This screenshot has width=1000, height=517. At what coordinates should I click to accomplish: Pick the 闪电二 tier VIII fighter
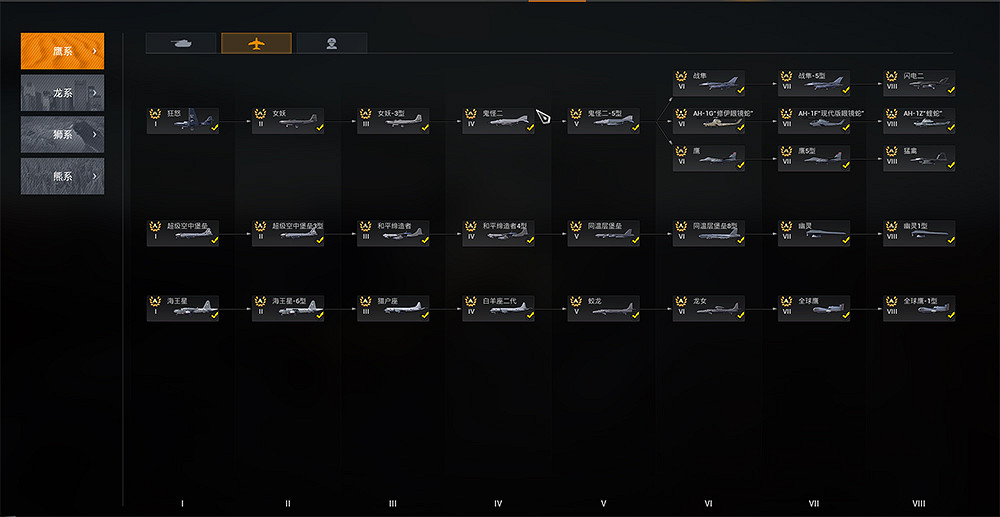(x=919, y=84)
